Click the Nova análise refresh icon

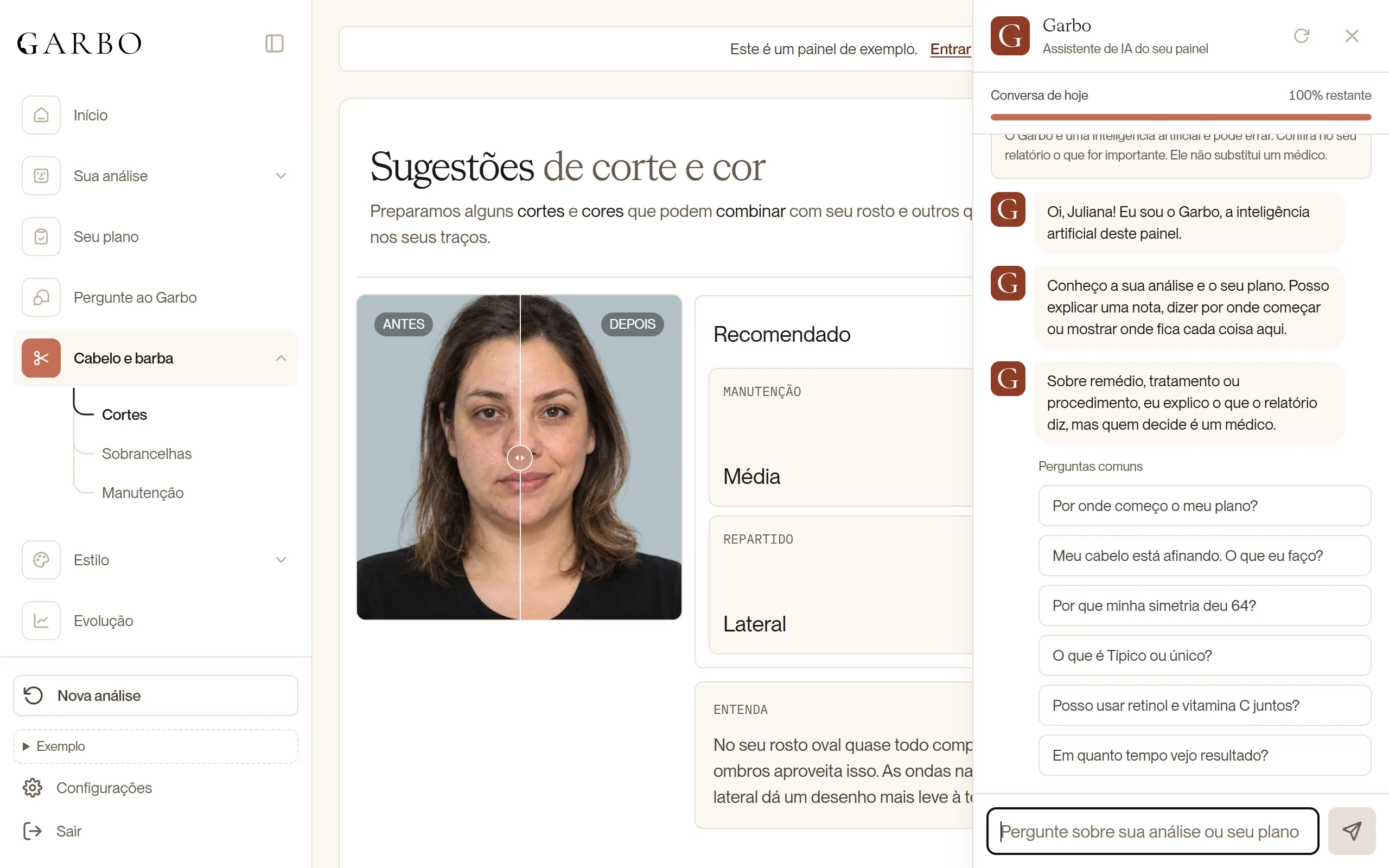[33, 695]
